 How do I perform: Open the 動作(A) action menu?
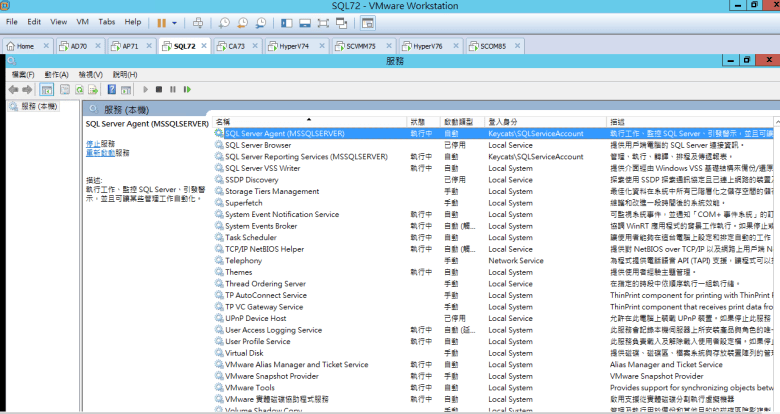pyautogui.click(x=57, y=75)
